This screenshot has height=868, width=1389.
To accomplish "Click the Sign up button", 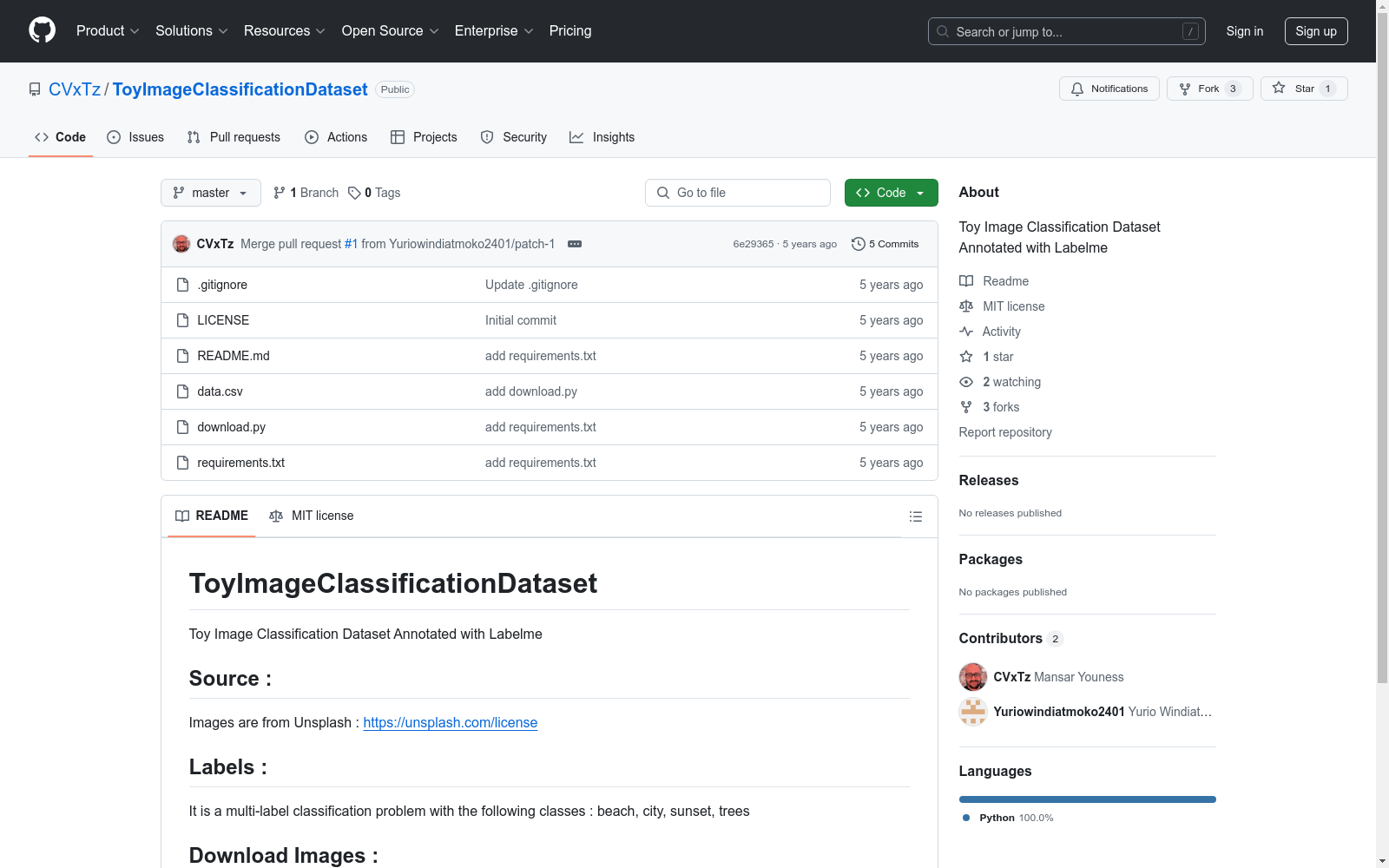I will [1316, 31].
